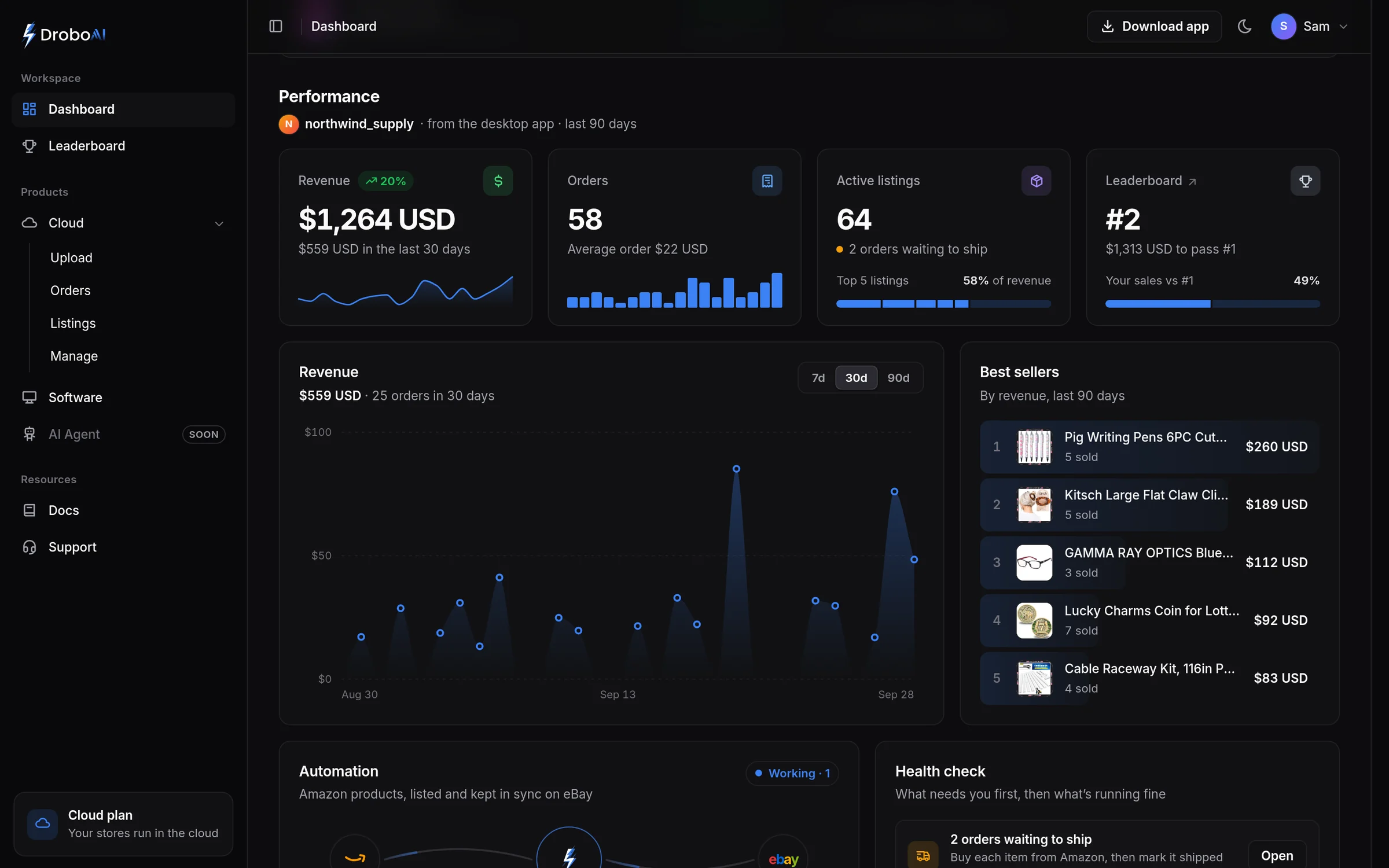The width and height of the screenshot is (1389, 868).
Task: Click the Docs book icon
Action: pos(29,510)
